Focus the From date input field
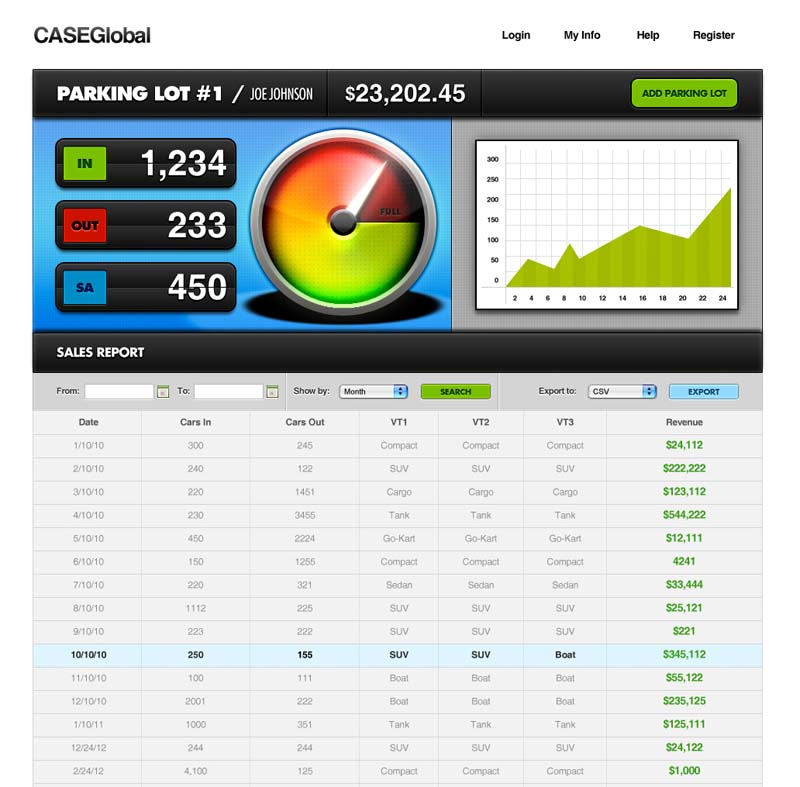The height and width of the screenshot is (787, 800). (119, 391)
